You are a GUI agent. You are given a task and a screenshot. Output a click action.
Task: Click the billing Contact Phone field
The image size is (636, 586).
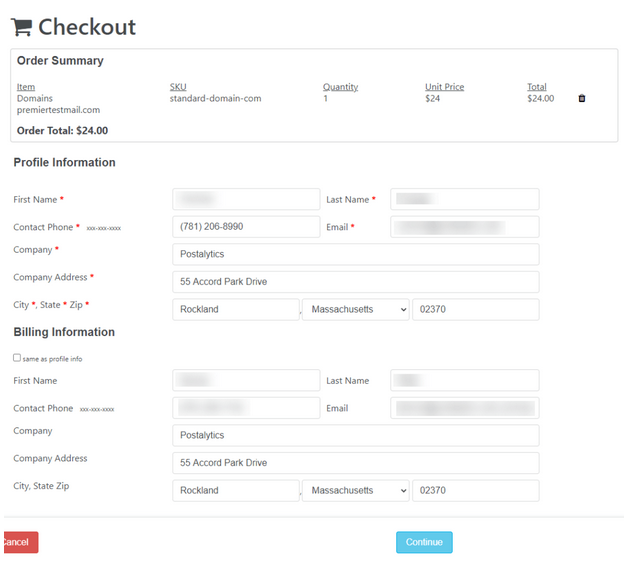(x=246, y=408)
